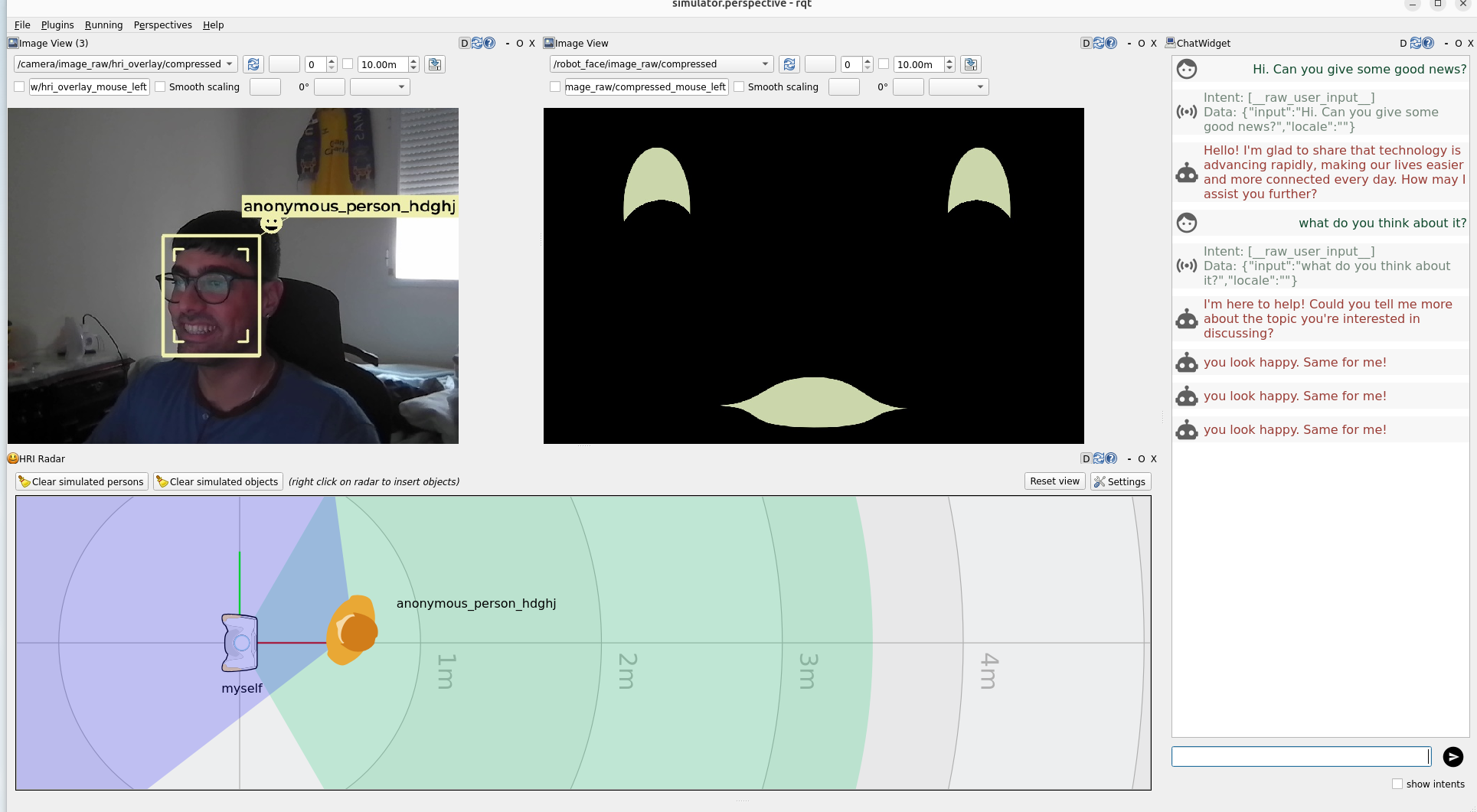
Task: Click the compressed_mouse_left topic field
Action: tap(646, 86)
